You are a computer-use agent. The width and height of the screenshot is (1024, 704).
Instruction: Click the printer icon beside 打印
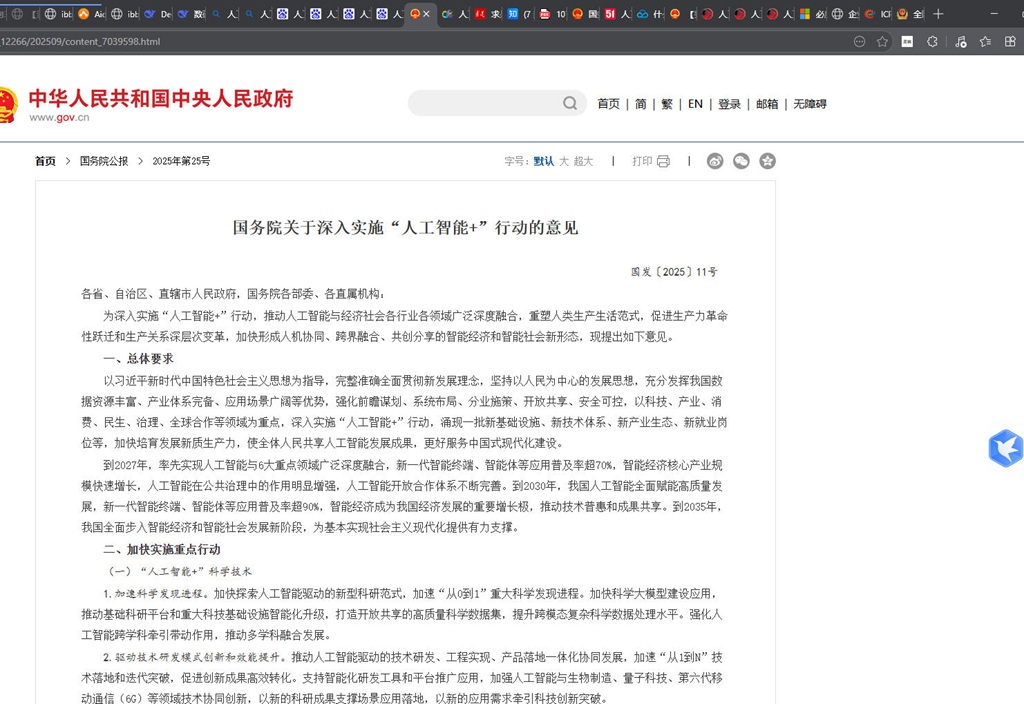[664, 161]
